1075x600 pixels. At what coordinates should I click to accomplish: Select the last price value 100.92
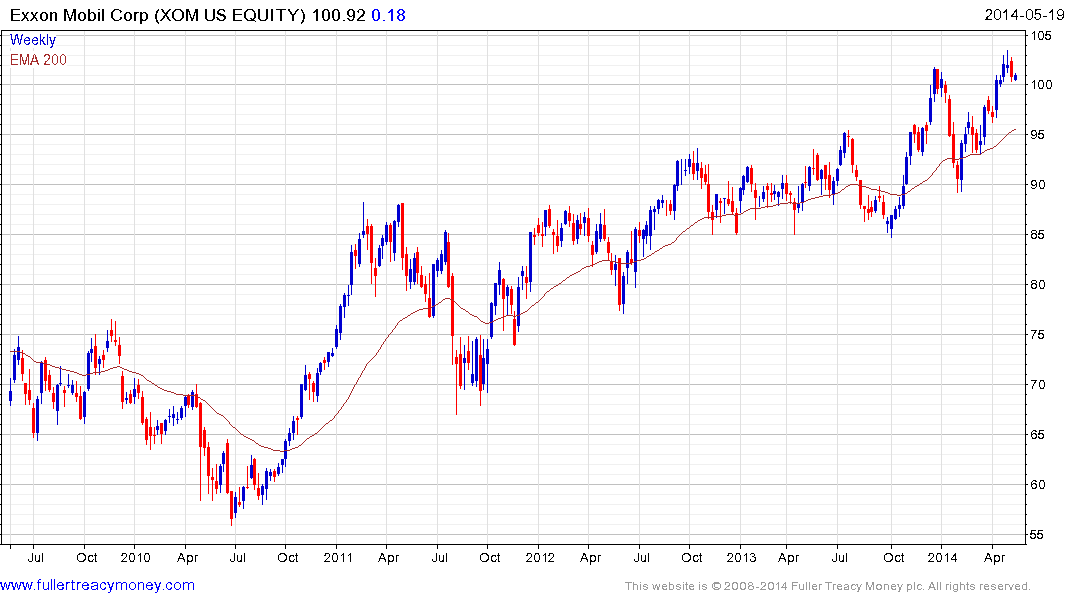pos(339,15)
